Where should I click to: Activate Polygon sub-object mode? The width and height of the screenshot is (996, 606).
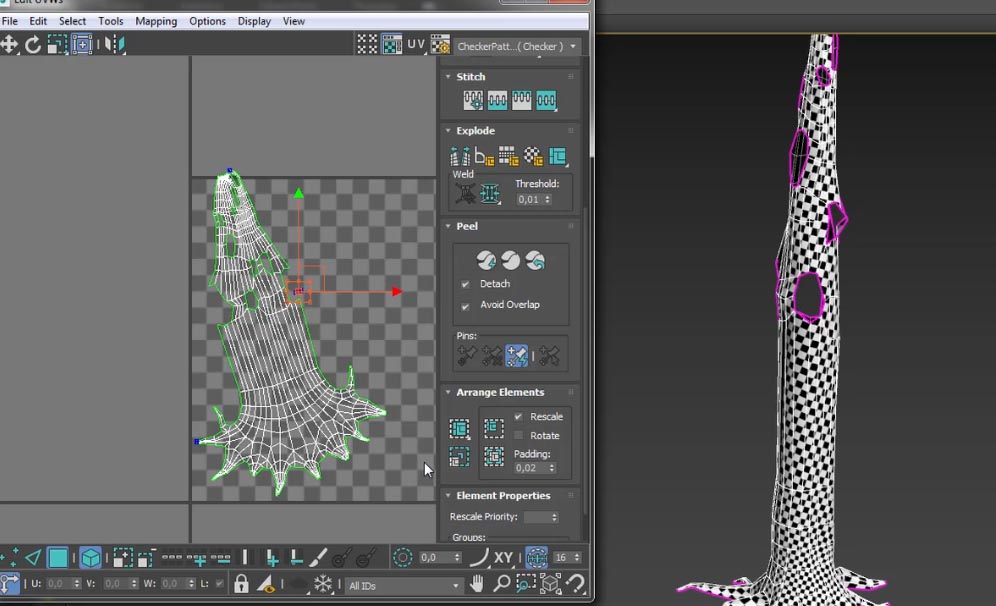[x=58, y=558]
